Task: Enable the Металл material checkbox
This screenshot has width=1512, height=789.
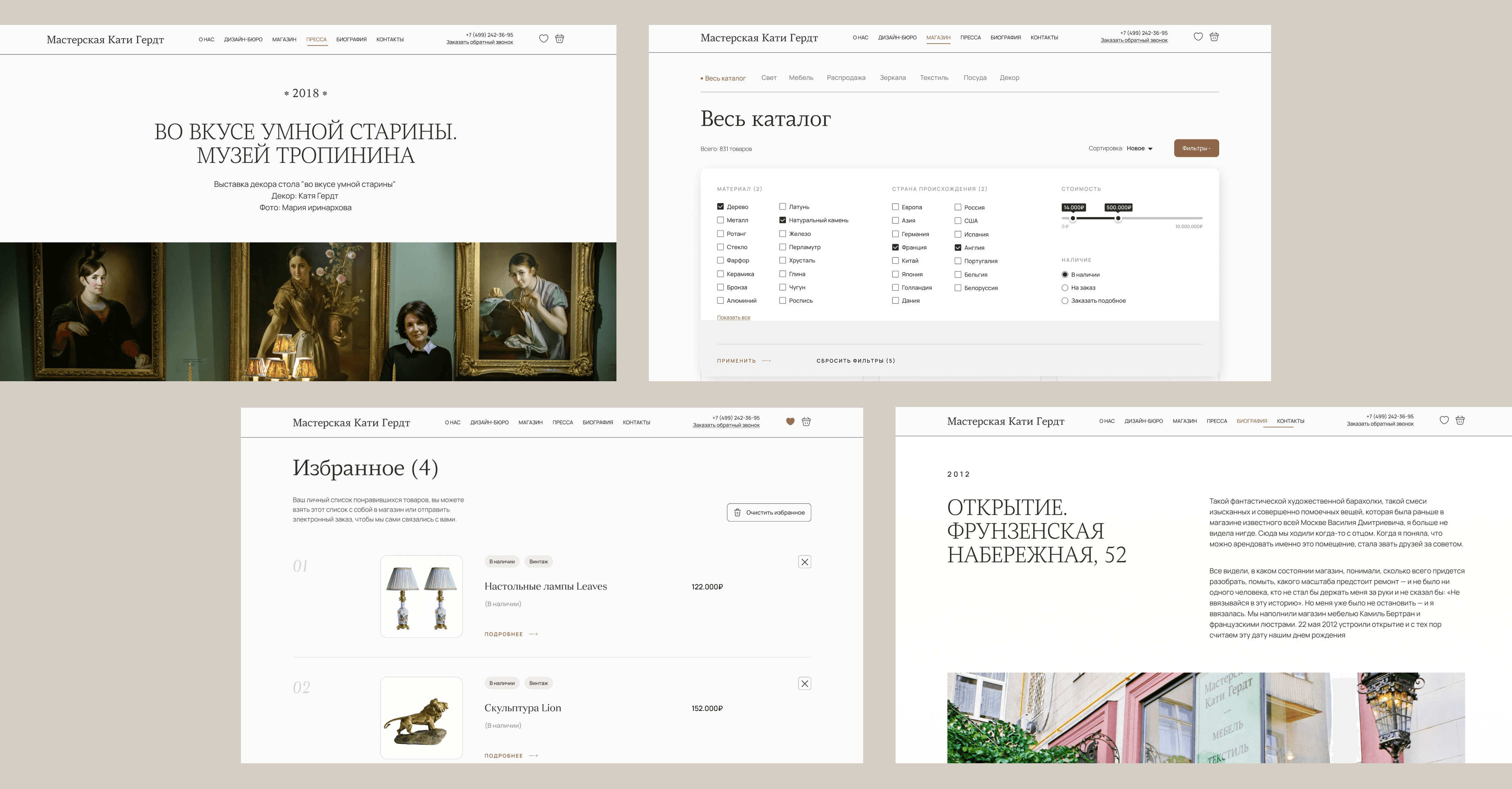Action: [720, 220]
